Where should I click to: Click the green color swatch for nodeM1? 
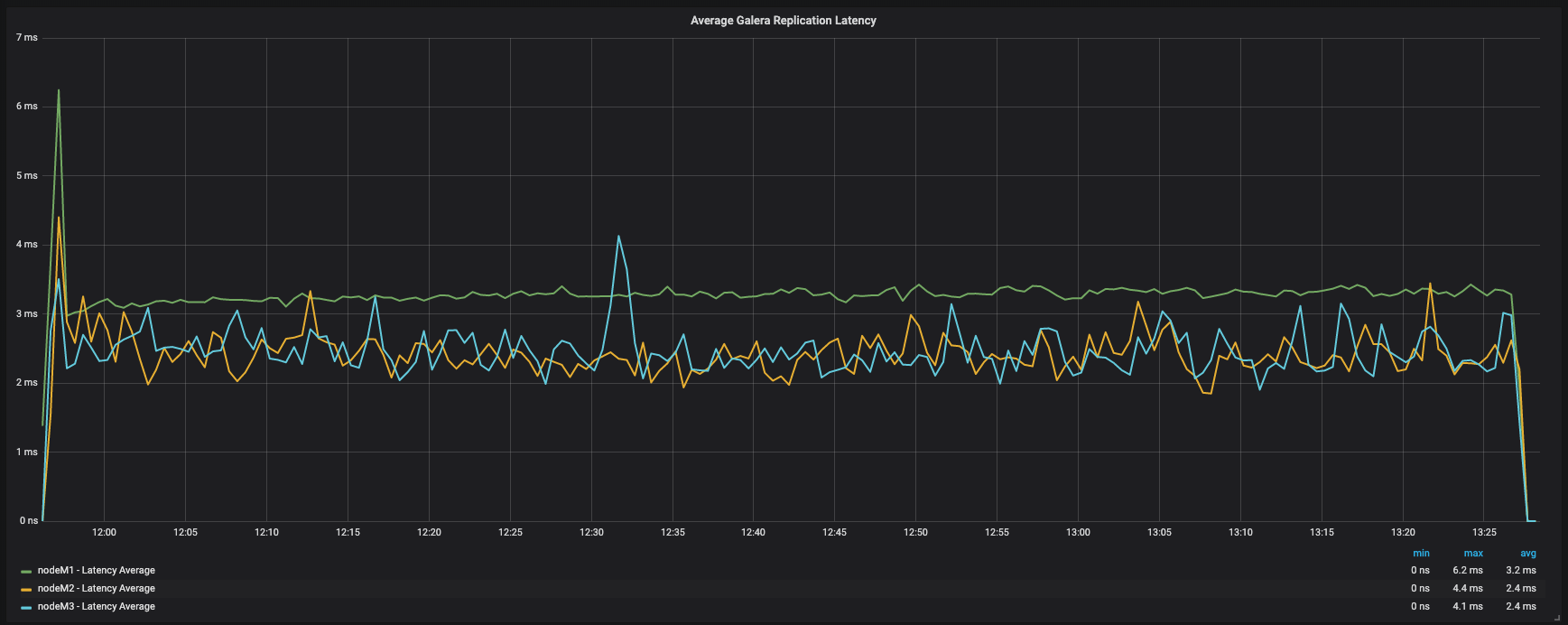tap(26, 571)
